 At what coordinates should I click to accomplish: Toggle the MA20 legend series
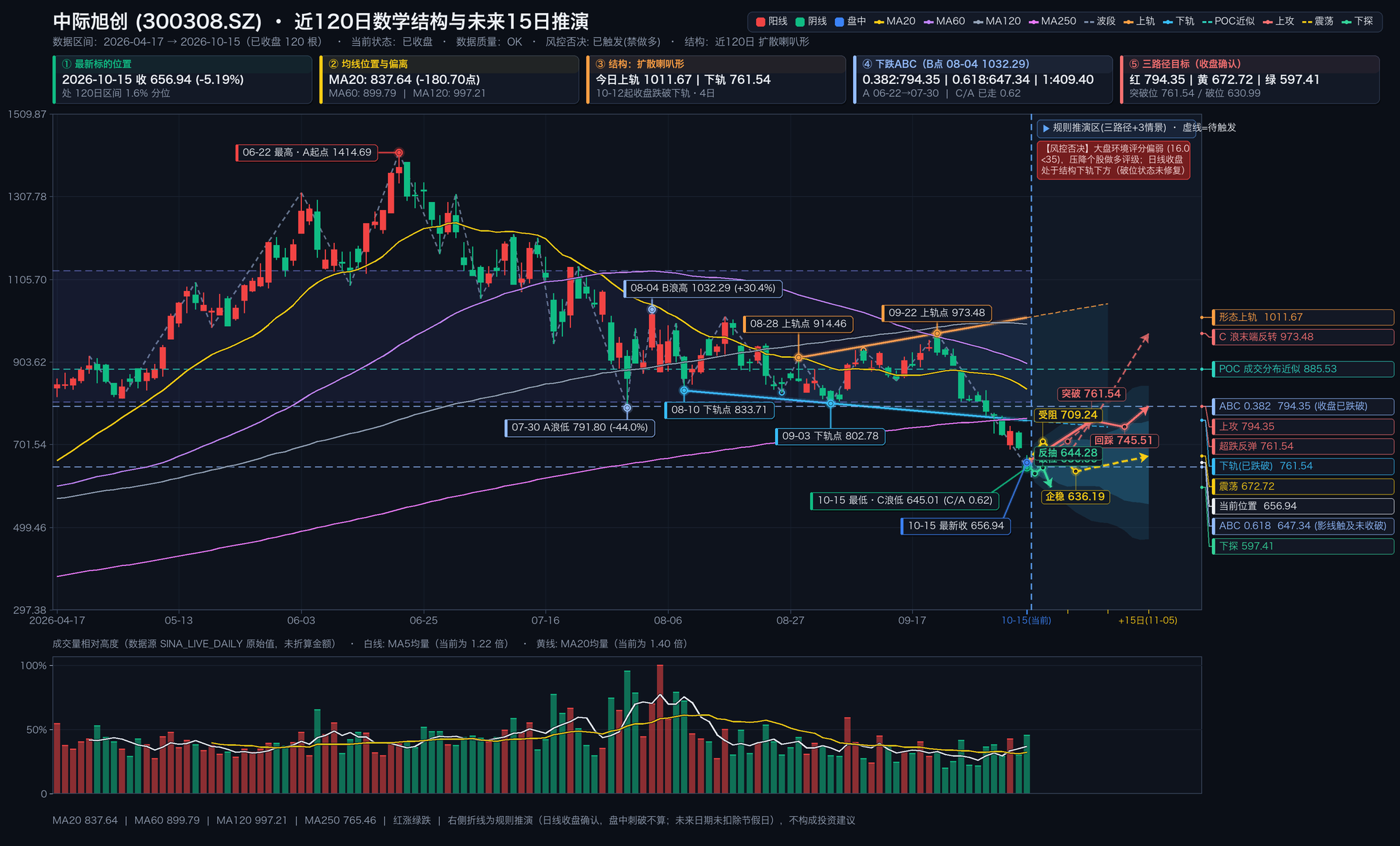(895, 22)
